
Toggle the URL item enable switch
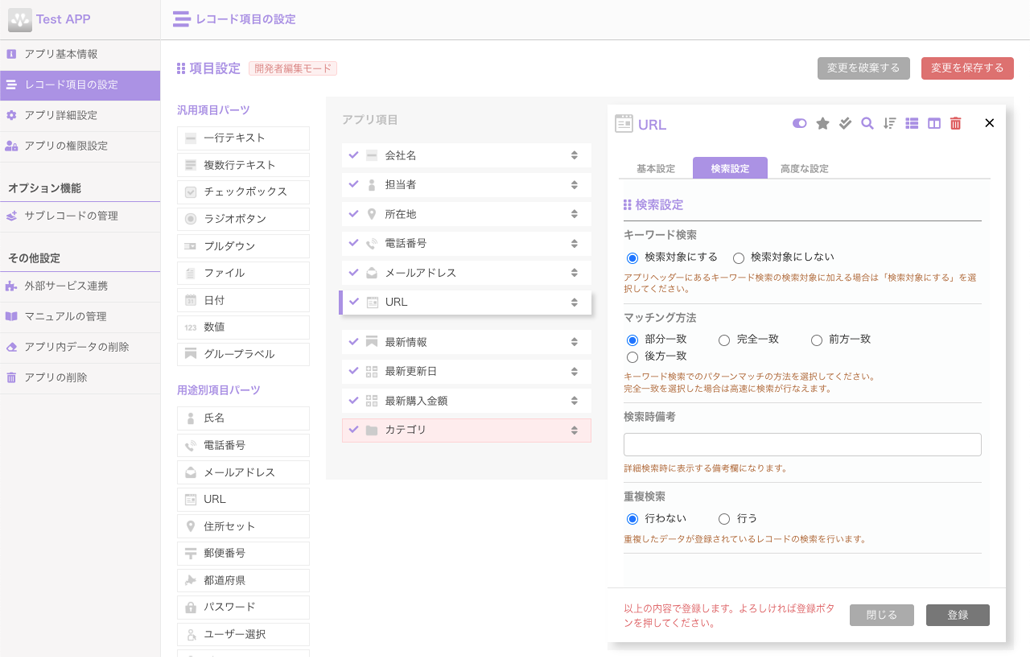(799, 124)
